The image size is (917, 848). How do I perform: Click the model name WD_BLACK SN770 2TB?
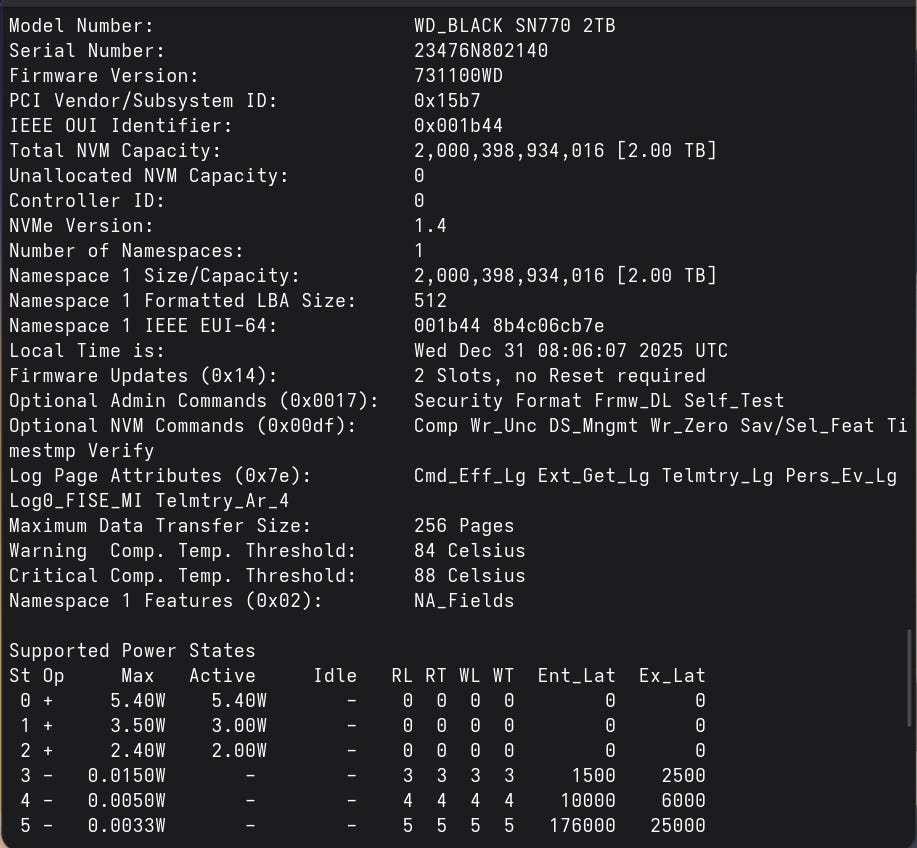tap(514, 26)
